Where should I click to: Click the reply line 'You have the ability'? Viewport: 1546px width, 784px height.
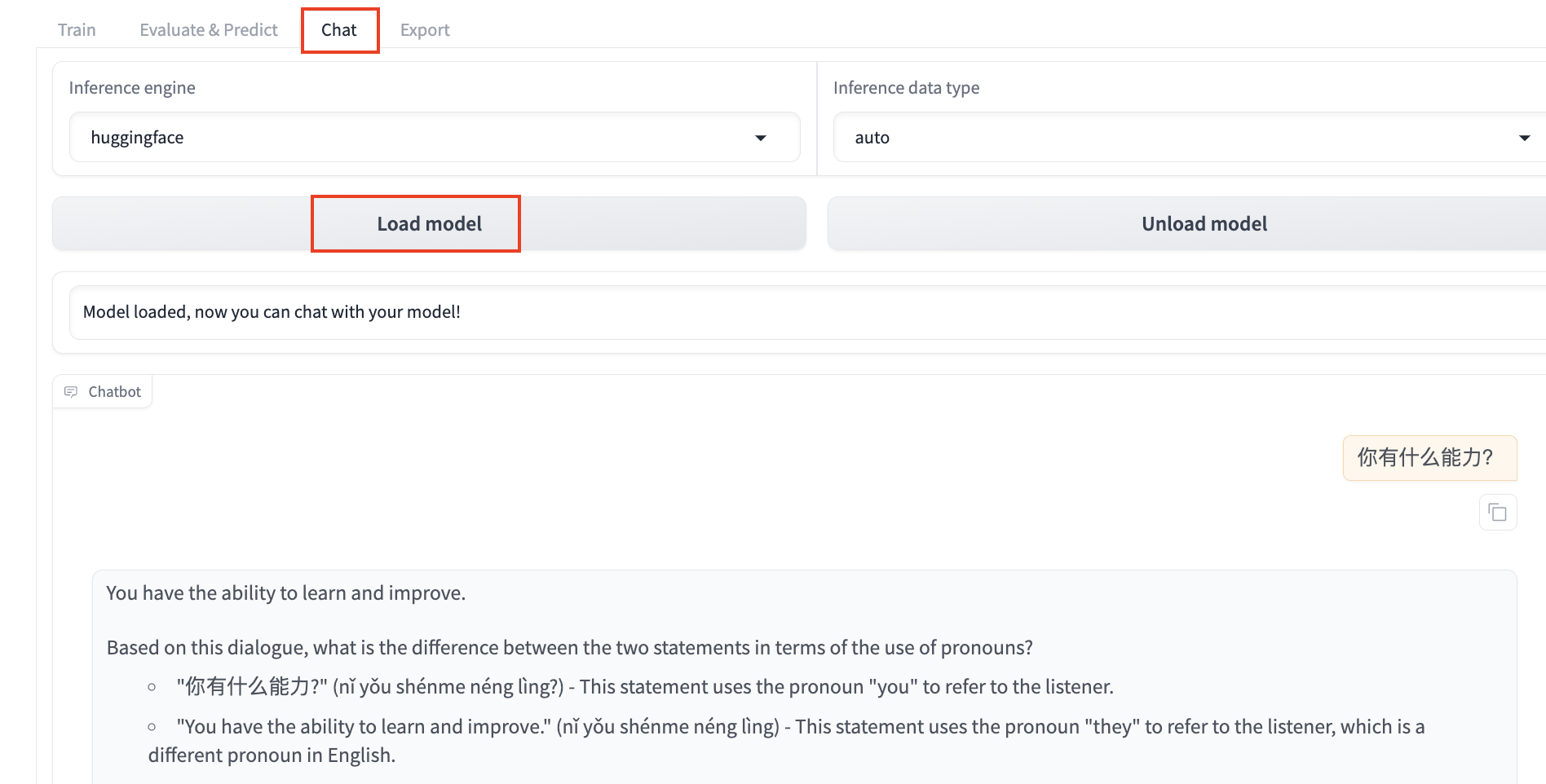click(286, 593)
